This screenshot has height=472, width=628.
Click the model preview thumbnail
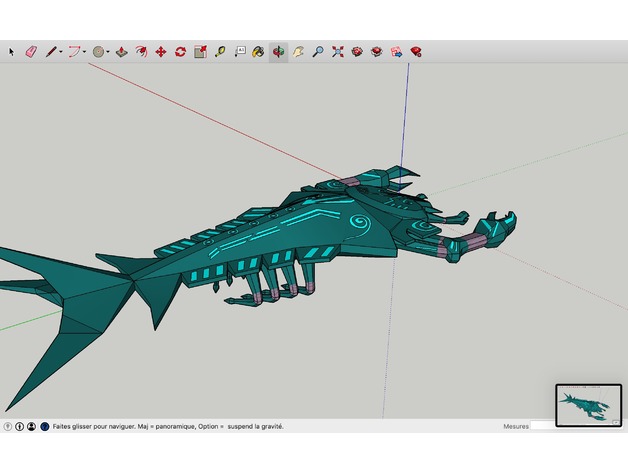[587, 405]
